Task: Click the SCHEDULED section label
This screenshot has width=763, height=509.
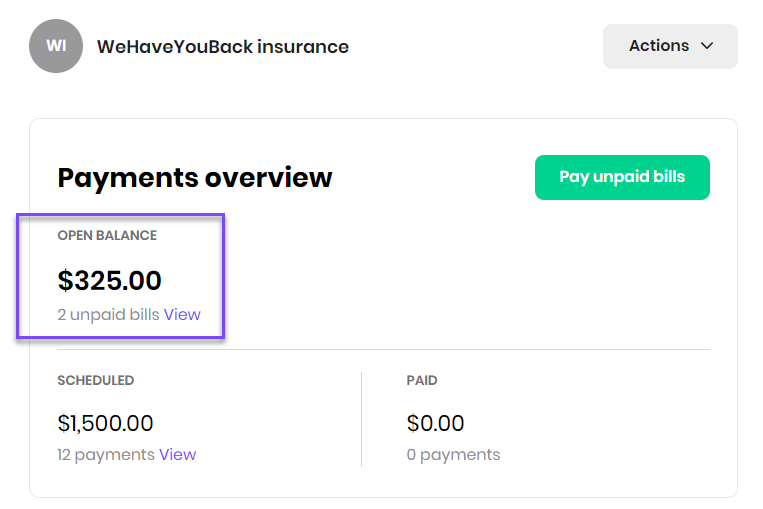Action: click(x=95, y=380)
